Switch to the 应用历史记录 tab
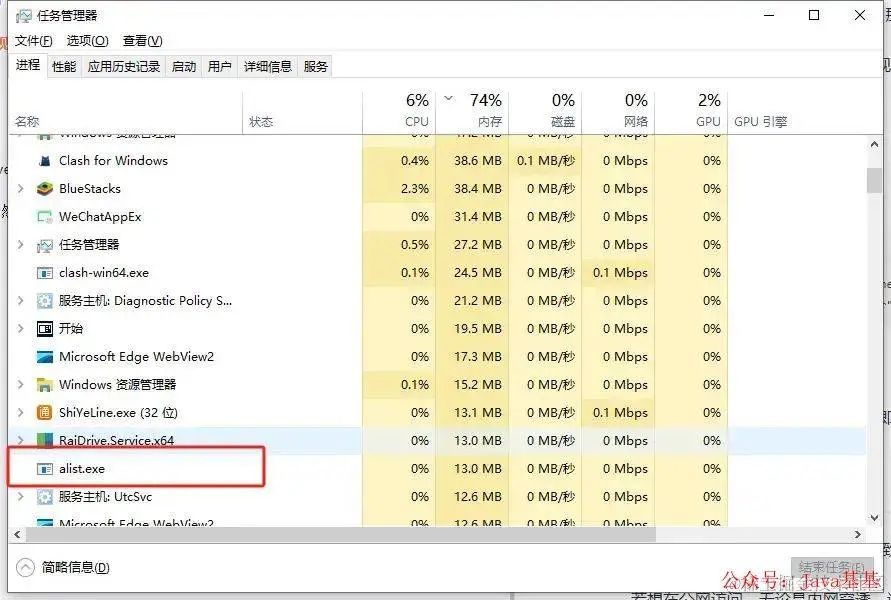Image resolution: width=891 pixels, height=600 pixels. click(124, 67)
